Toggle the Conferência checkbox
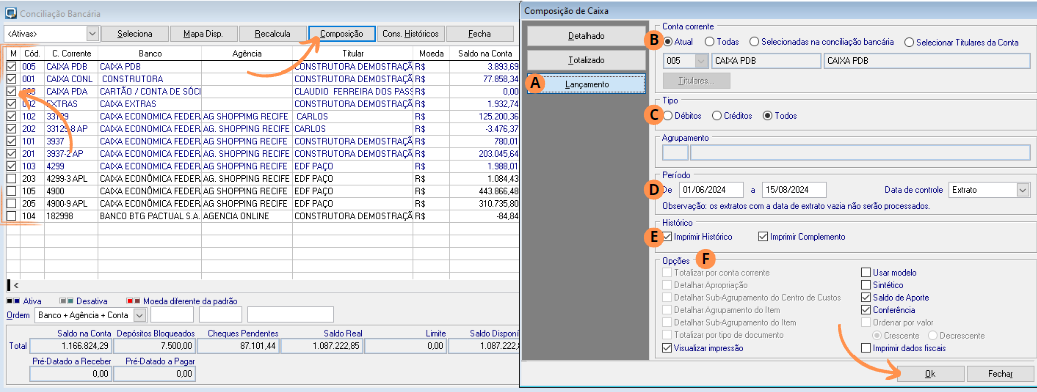Viewport: 1037px width, 392px height. (866, 310)
